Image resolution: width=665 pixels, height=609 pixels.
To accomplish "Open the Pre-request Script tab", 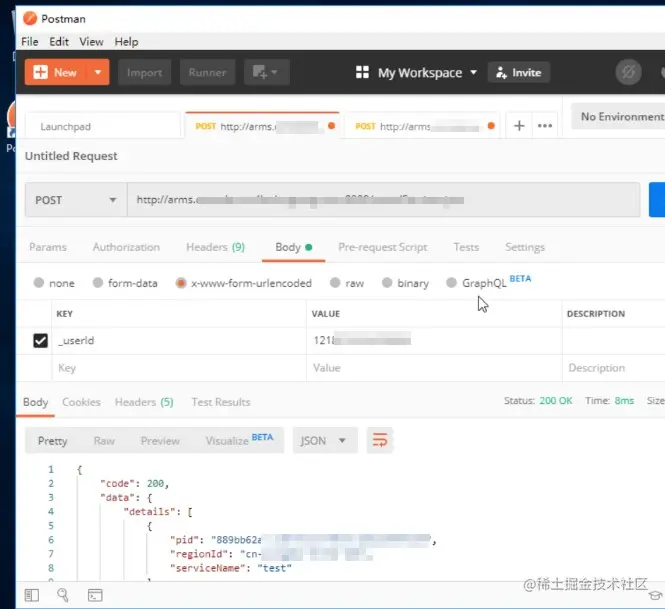I will point(383,247).
